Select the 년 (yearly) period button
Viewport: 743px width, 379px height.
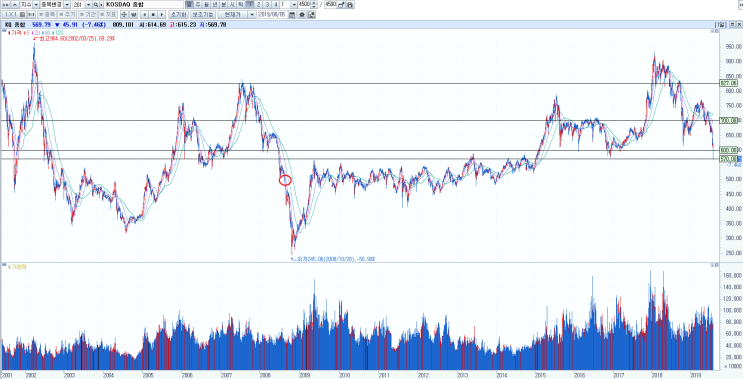pyautogui.click(x=215, y=4)
